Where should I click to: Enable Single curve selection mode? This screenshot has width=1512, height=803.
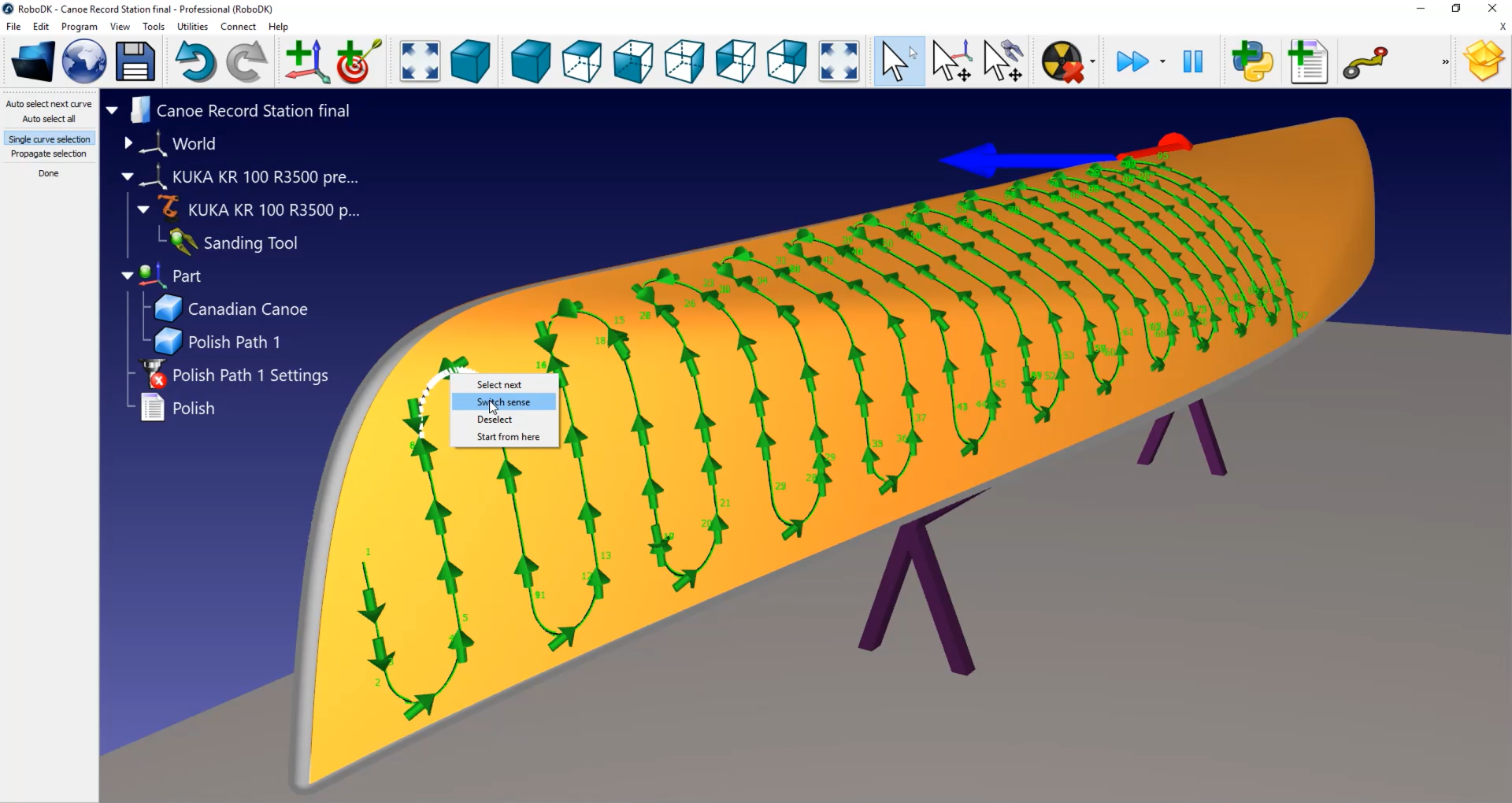tap(49, 139)
